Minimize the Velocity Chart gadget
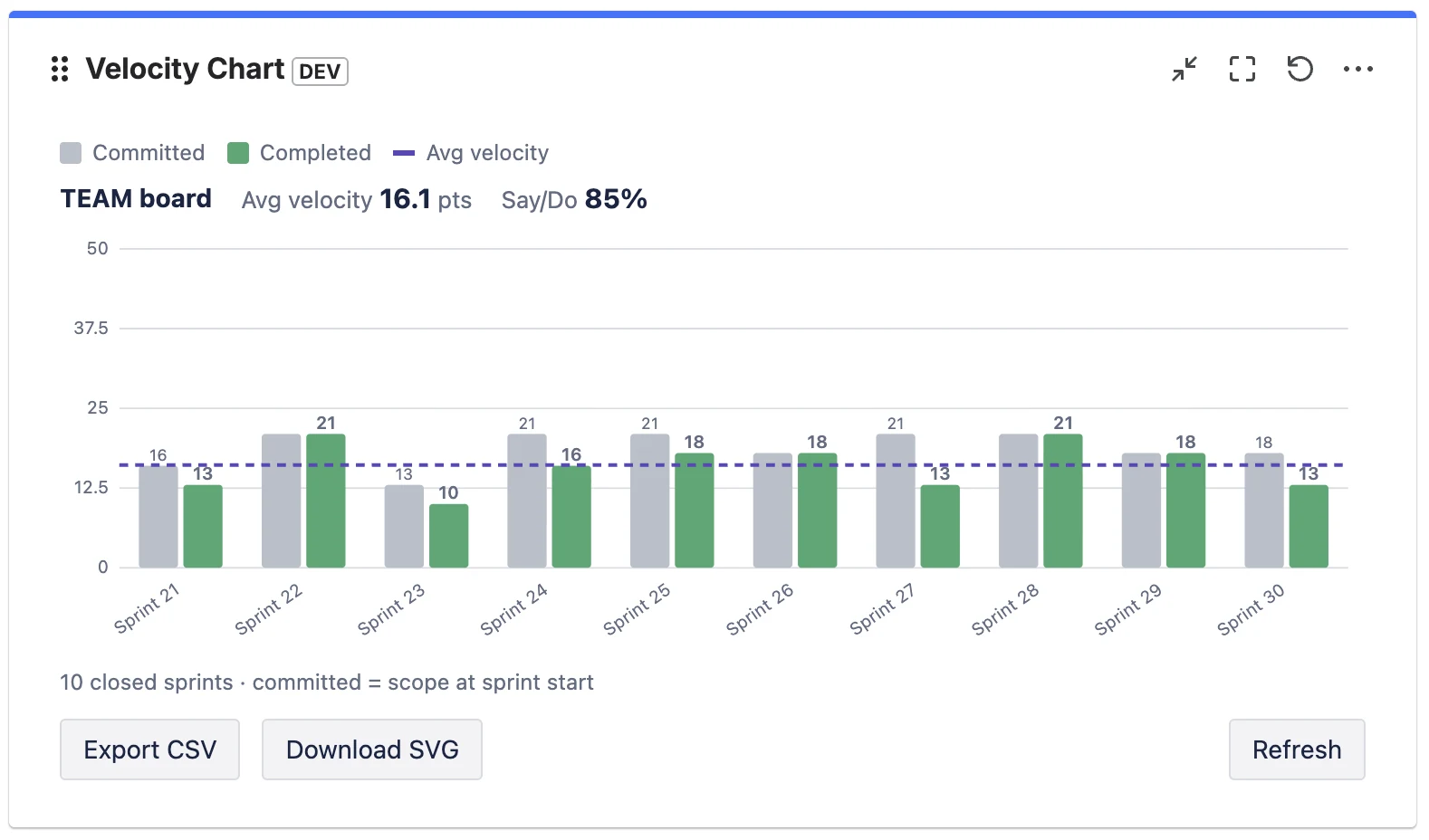The image size is (1429, 840). coord(1184,69)
